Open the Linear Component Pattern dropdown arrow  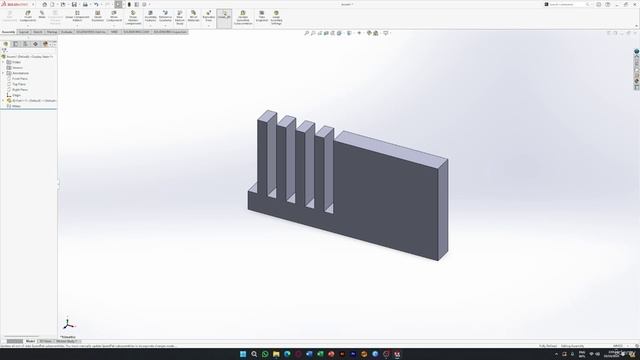[77, 26]
